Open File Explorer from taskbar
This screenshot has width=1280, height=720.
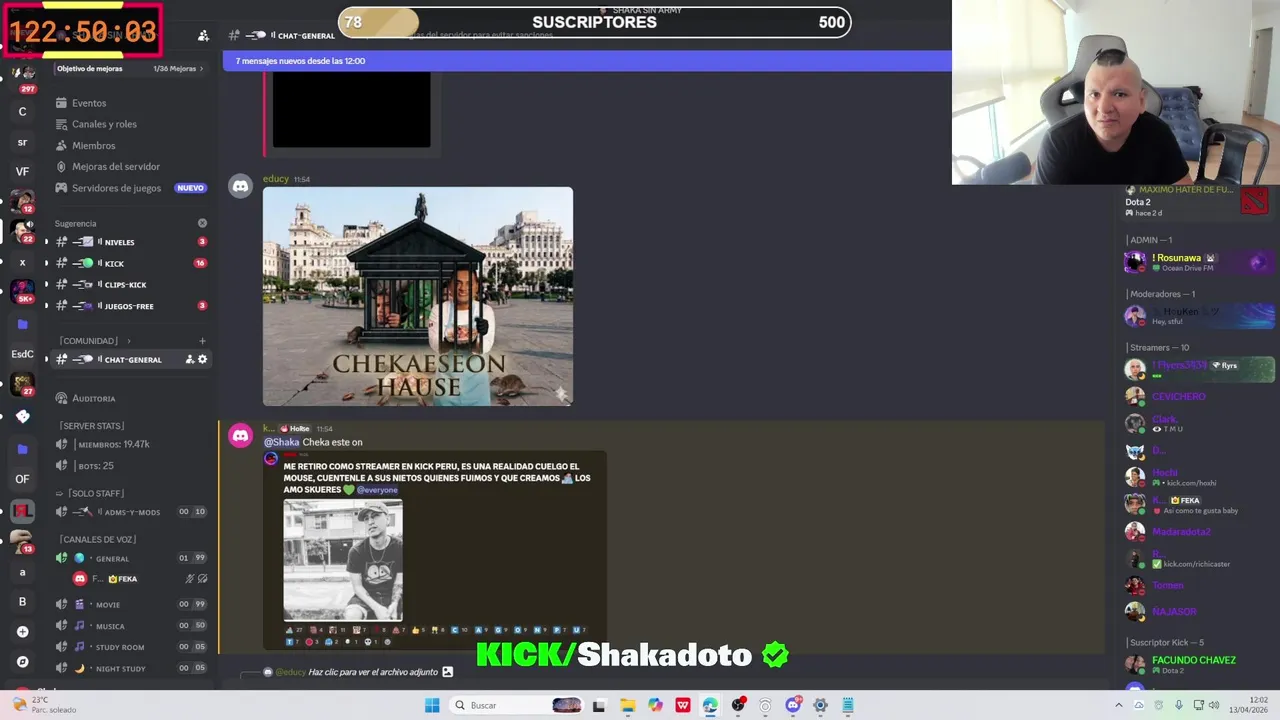(x=627, y=705)
